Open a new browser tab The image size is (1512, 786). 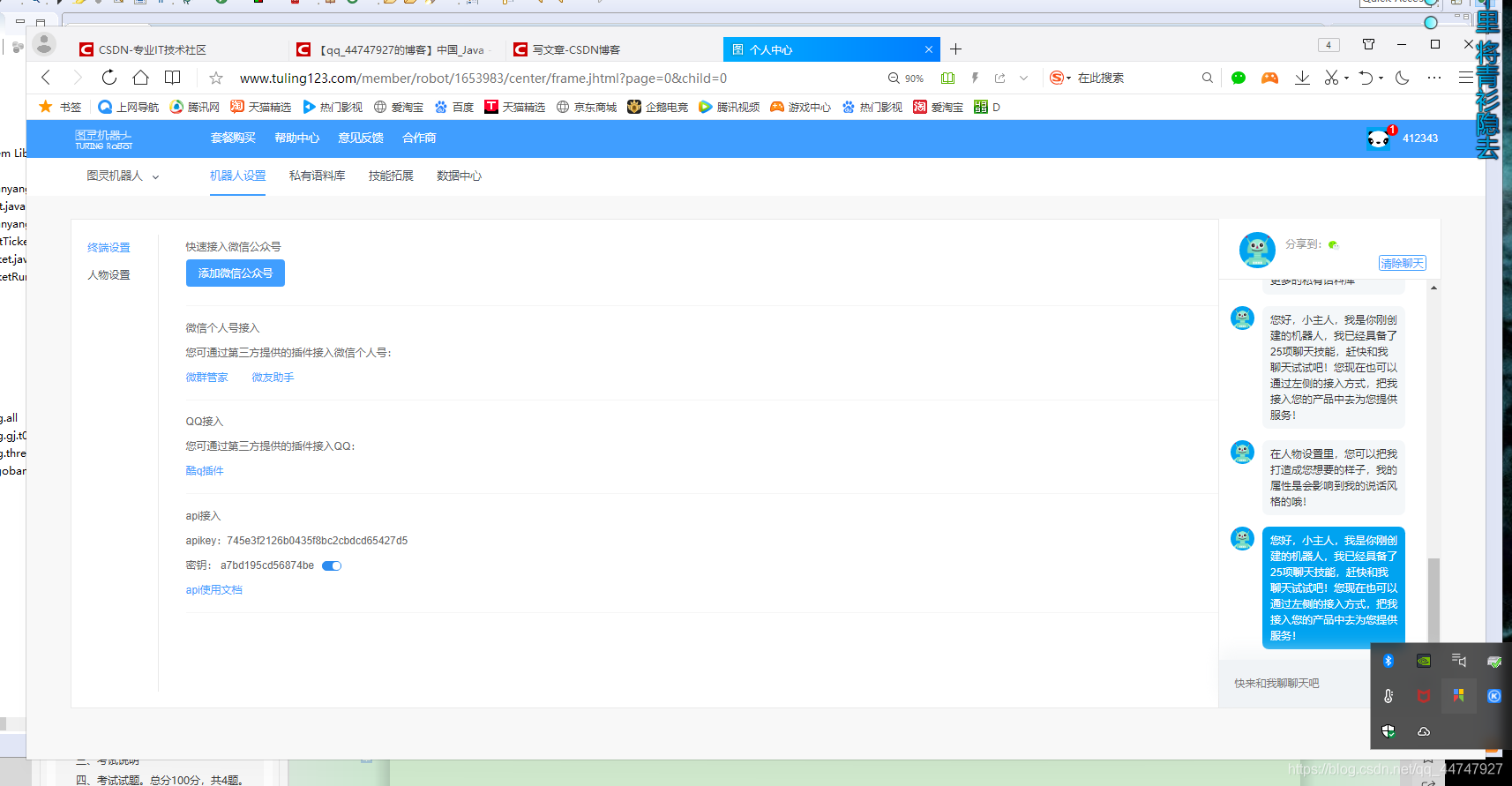tap(955, 49)
